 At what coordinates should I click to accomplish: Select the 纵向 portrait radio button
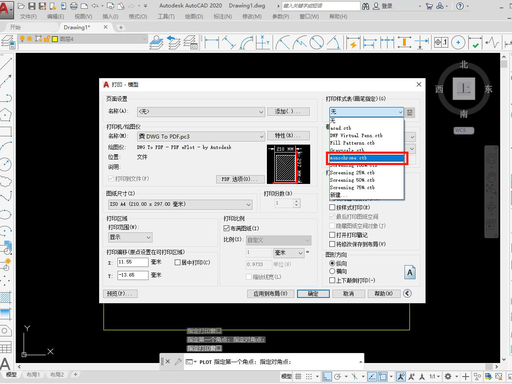click(332, 263)
